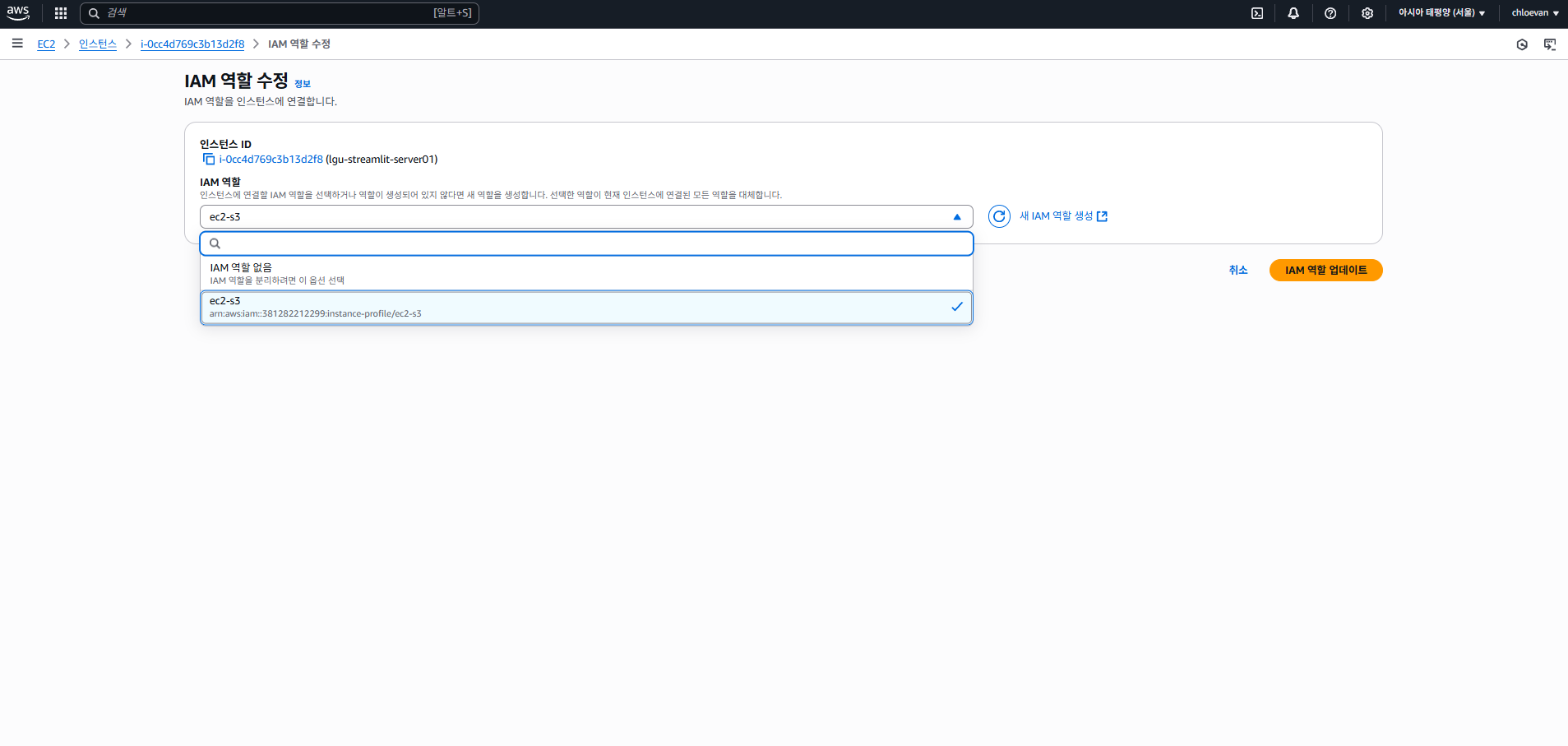Image resolution: width=1568 pixels, height=746 pixels.
Task: Focus the IAM role filter search box
Action: pos(586,243)
